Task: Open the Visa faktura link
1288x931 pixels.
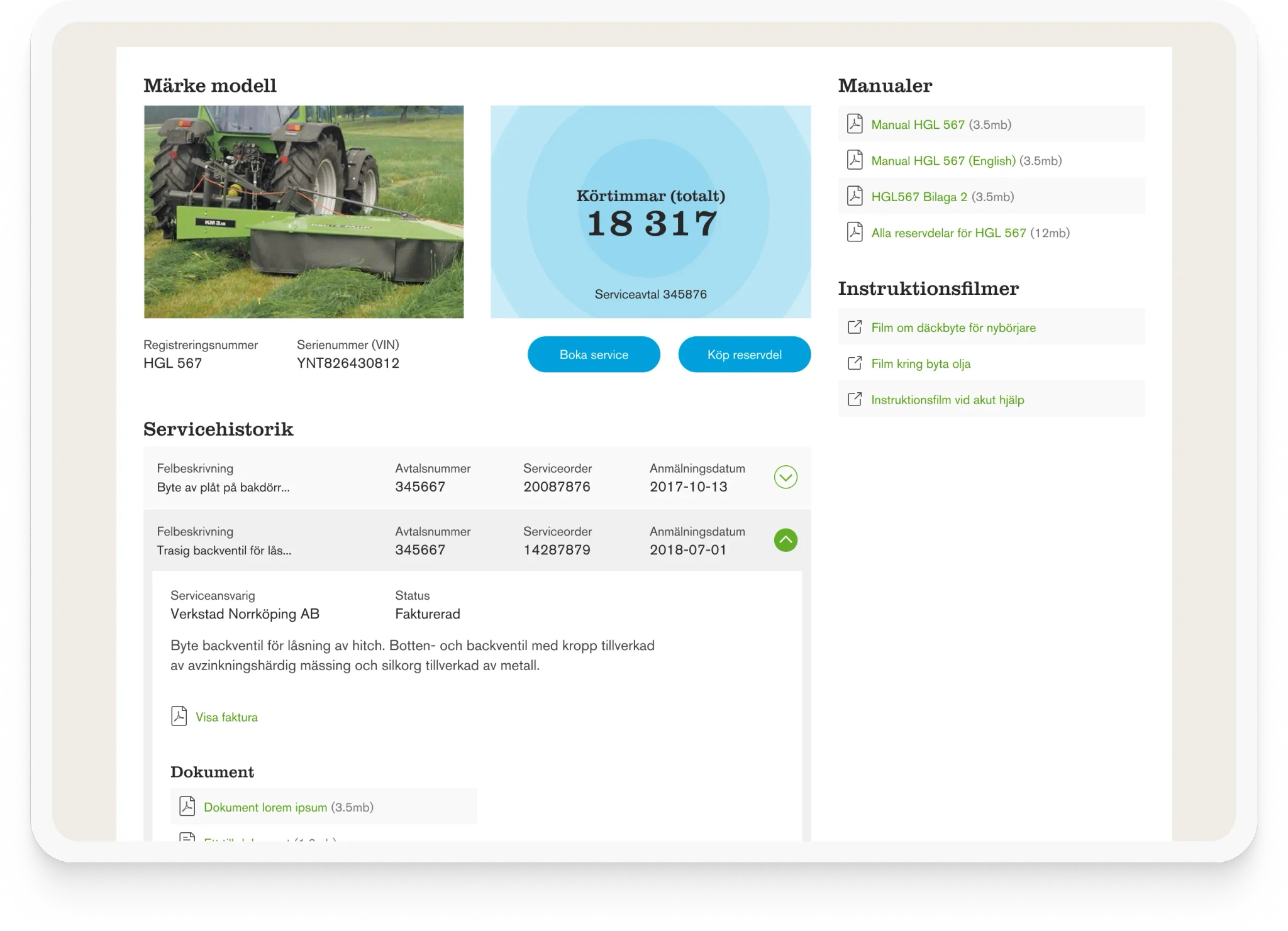Action: pyautogui.click(x=226, y=717)
